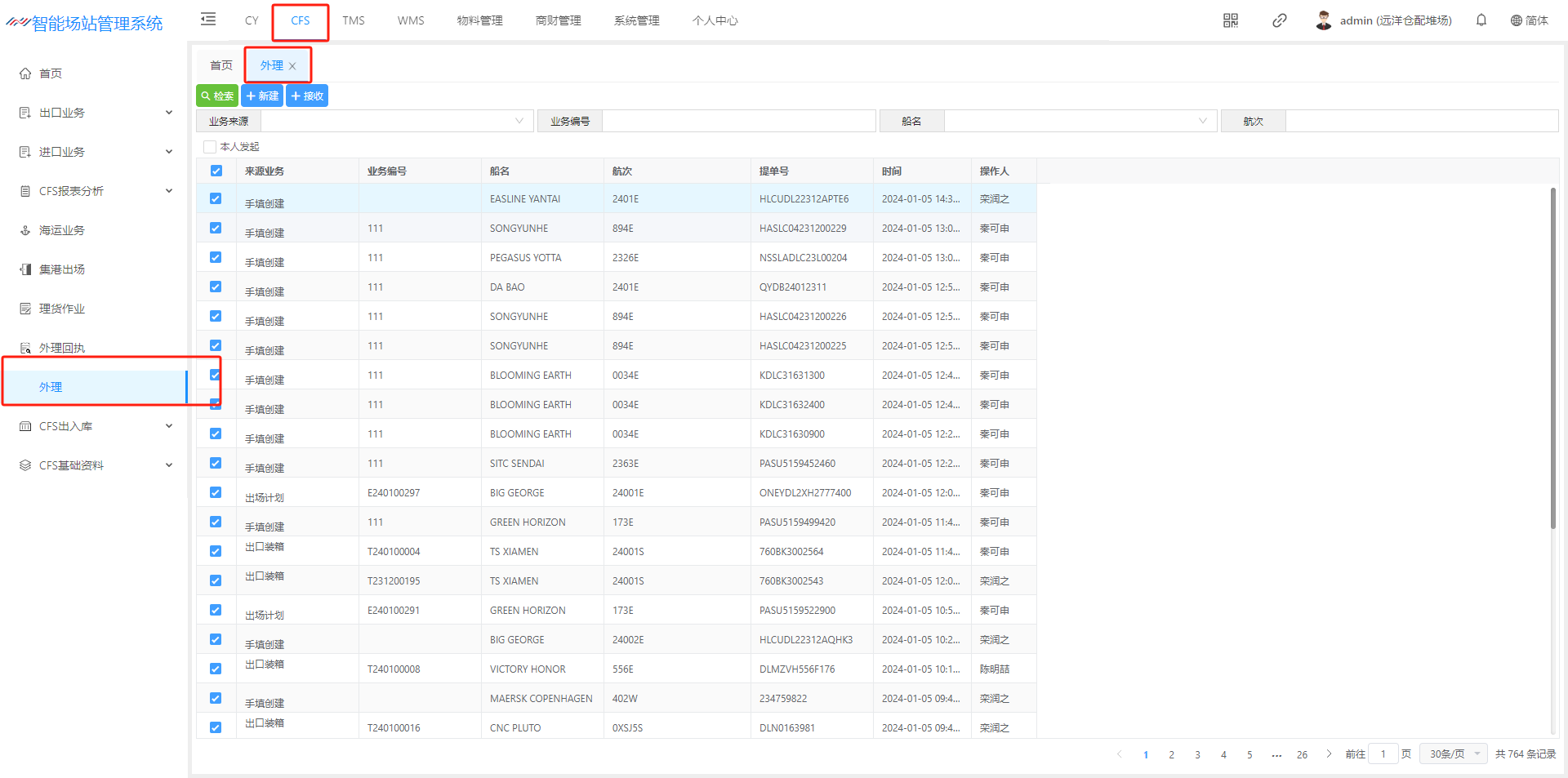Open the 业务来源 dropdown

pos(396,121)
